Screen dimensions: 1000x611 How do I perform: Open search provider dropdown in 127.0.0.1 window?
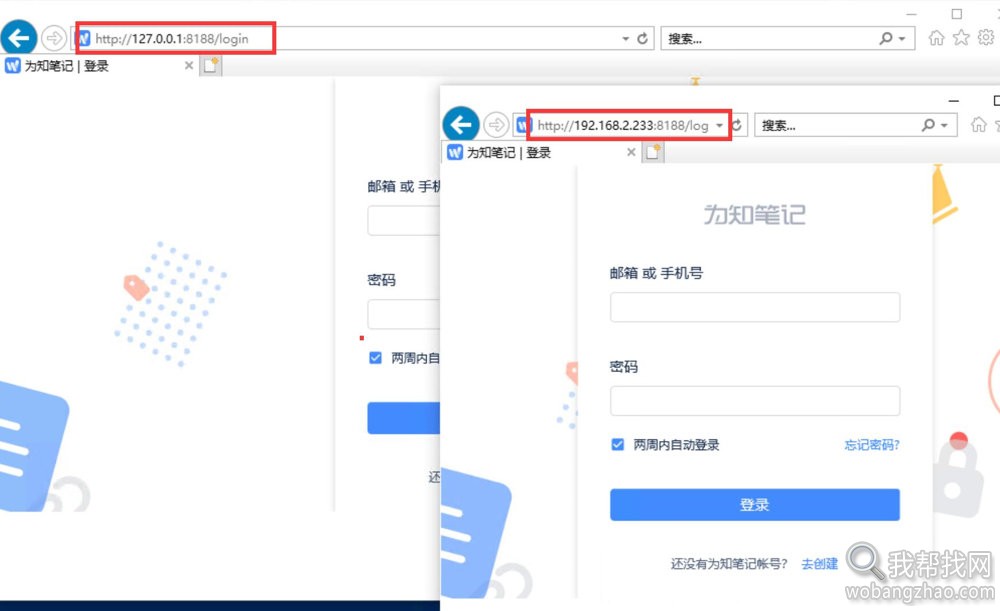click(x=902, y=39)
